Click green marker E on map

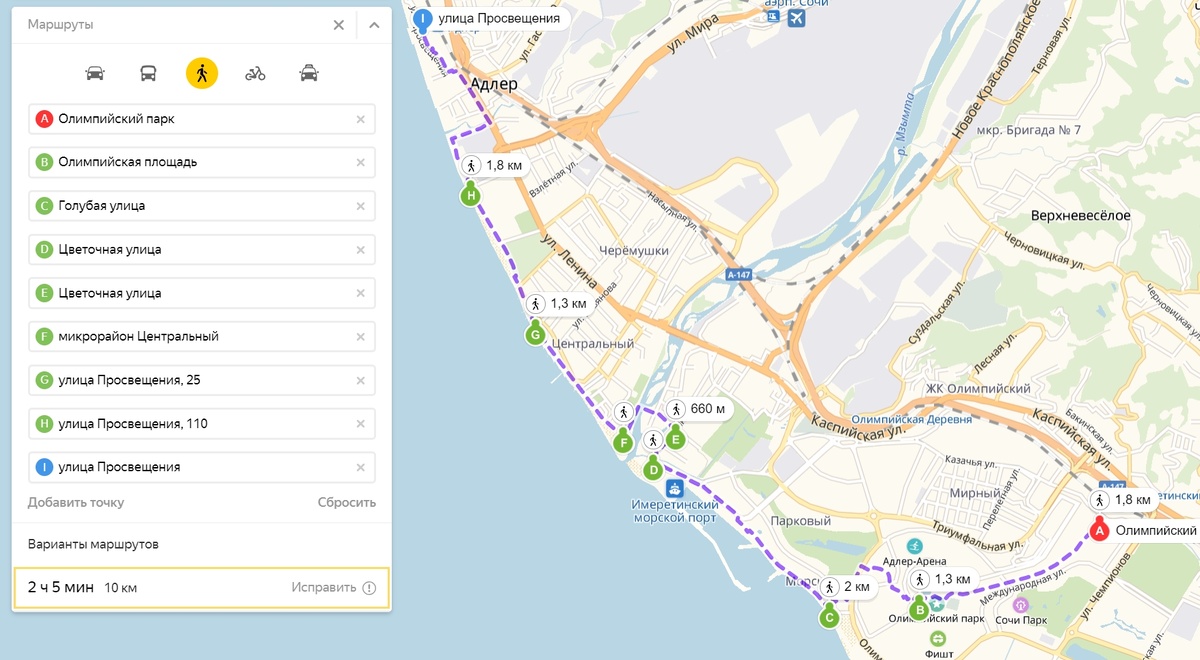676,437
